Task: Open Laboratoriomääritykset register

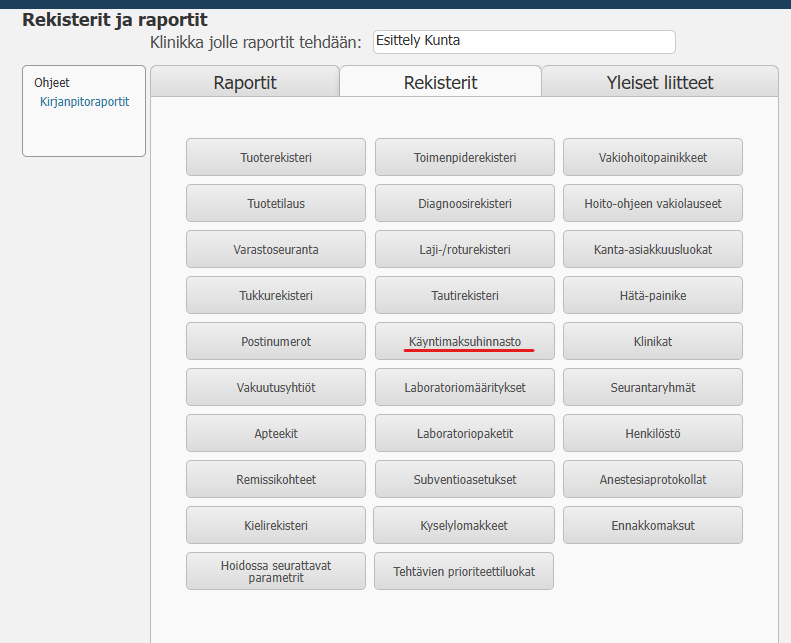Action: point(464,387)
